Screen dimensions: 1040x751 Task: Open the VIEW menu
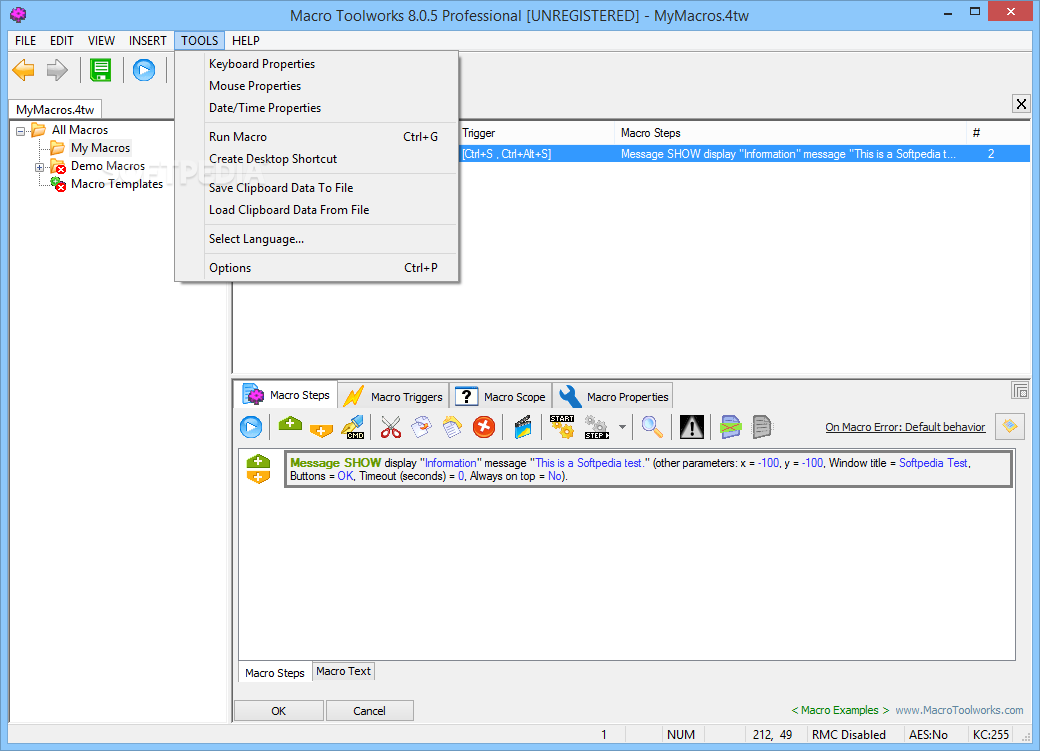(x=101, y=40)
